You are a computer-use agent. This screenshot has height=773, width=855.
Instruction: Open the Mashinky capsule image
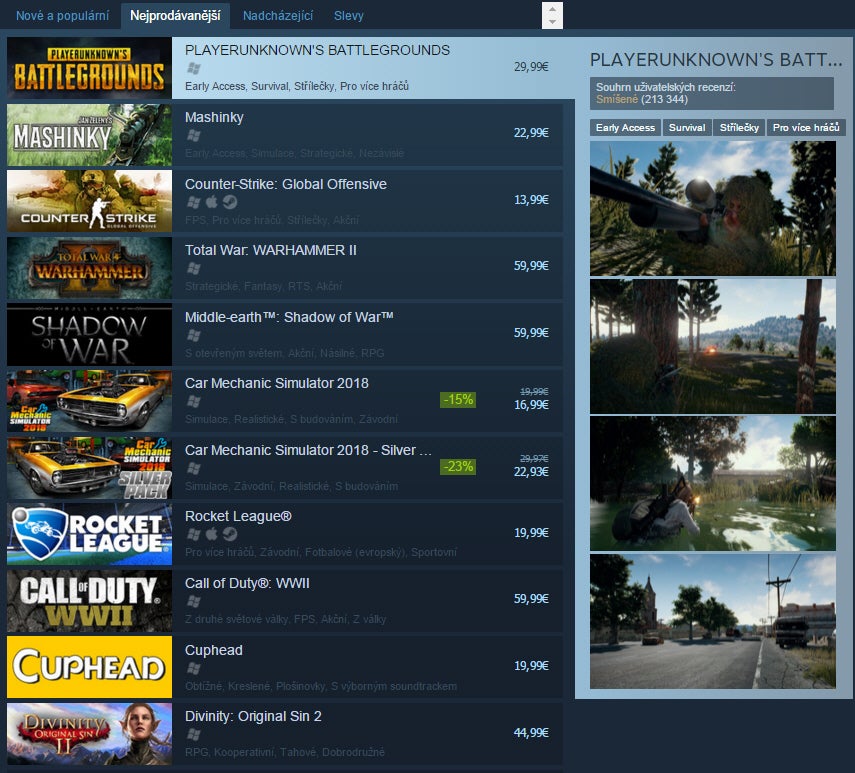pyautogui.click(x=89, y=135)
